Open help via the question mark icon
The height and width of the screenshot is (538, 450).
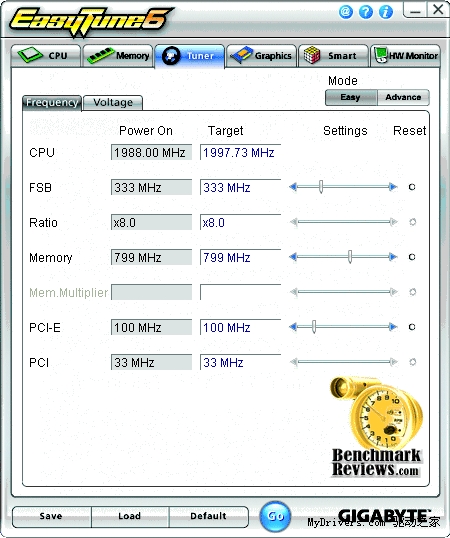click(366, 12)
